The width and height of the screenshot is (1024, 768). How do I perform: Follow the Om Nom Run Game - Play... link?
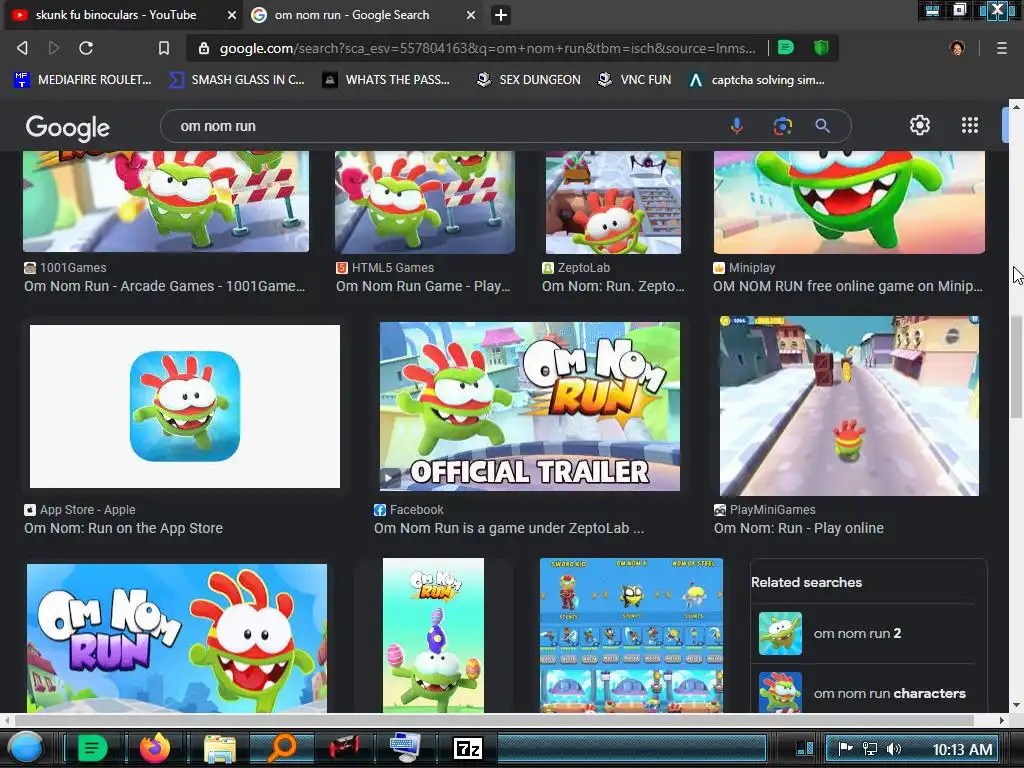click(423, 286)
